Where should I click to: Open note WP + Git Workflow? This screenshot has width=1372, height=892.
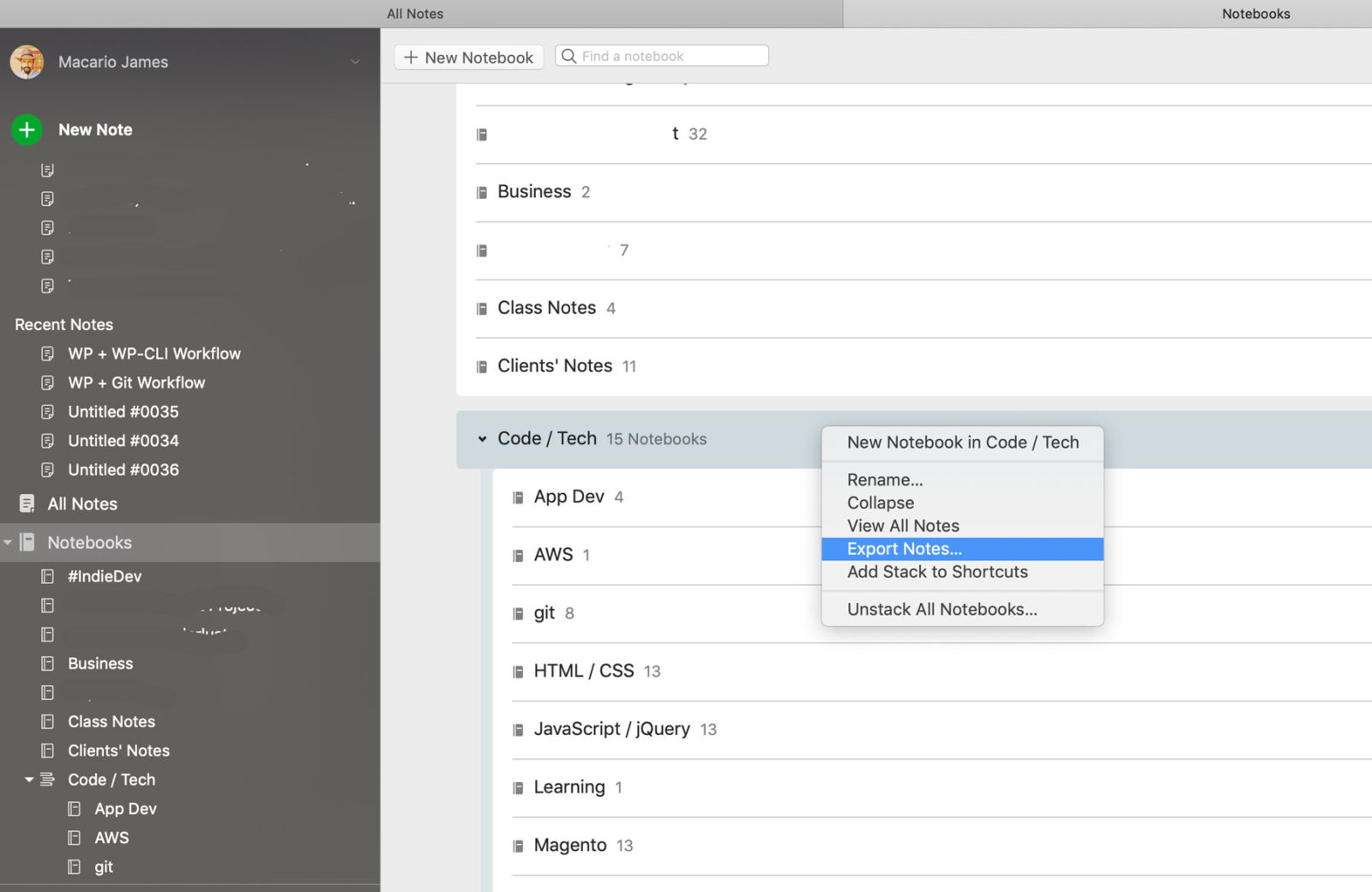(136, 383)
